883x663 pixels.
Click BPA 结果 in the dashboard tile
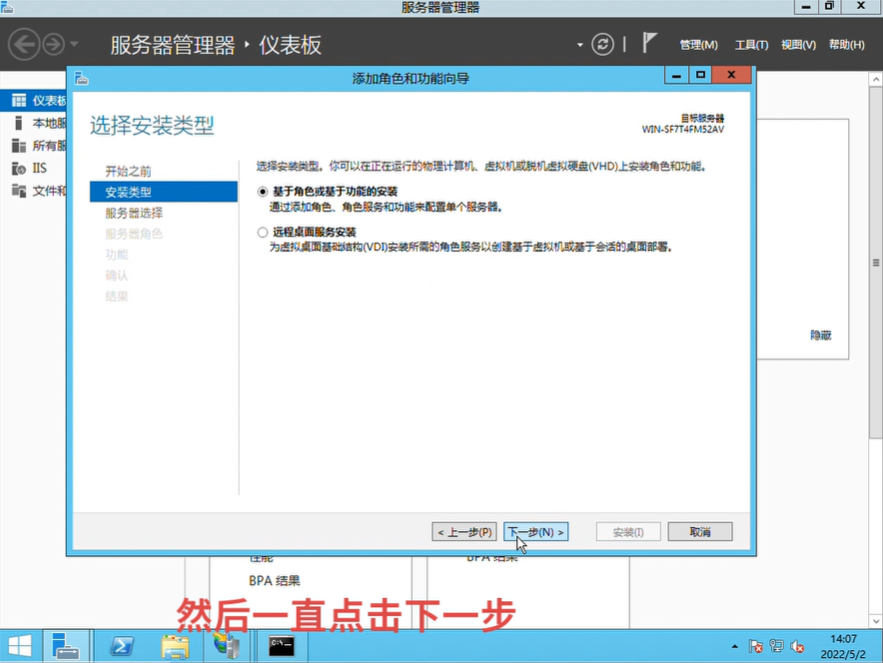click(274, 581)
